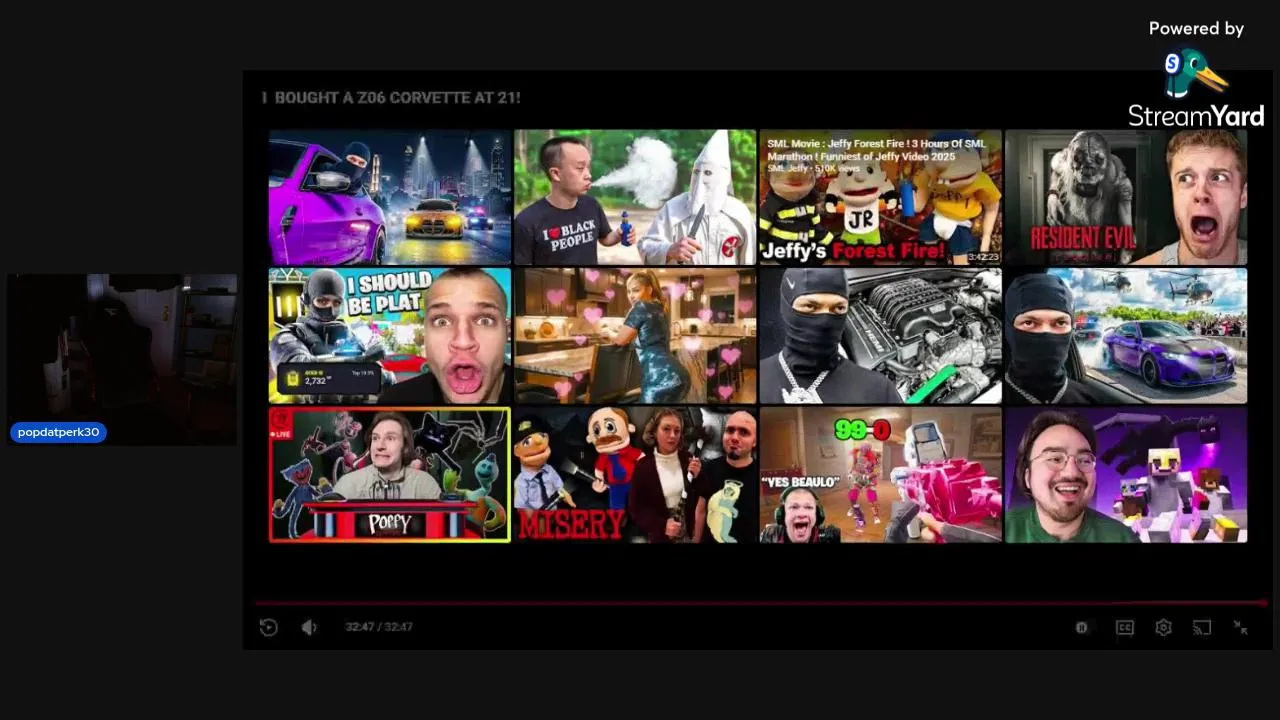Toggle closed captions (CC)
1280x720 pixels.
click(1125, 627)
